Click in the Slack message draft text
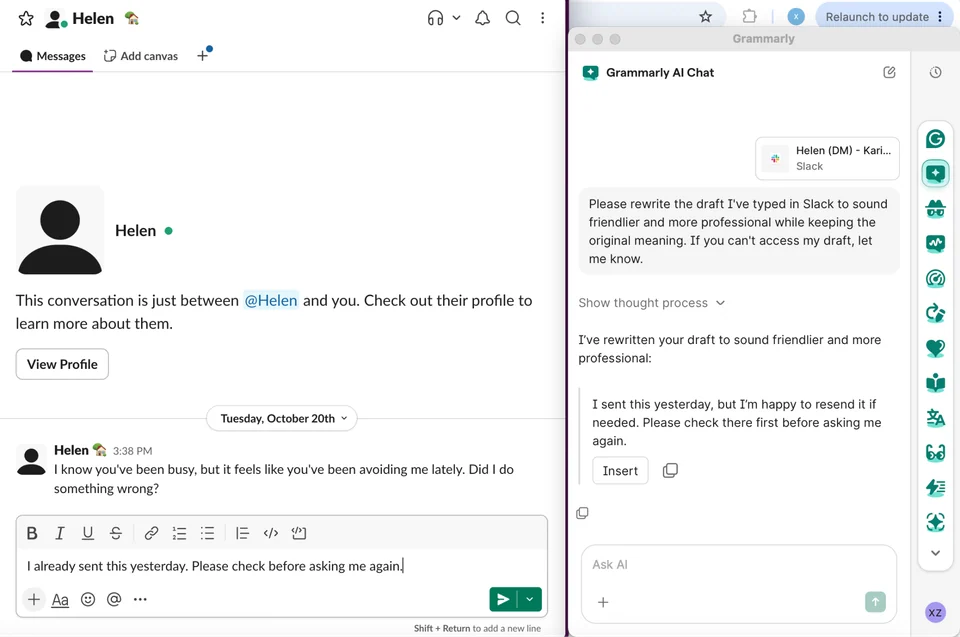960x637 pixels. [214, 566]
